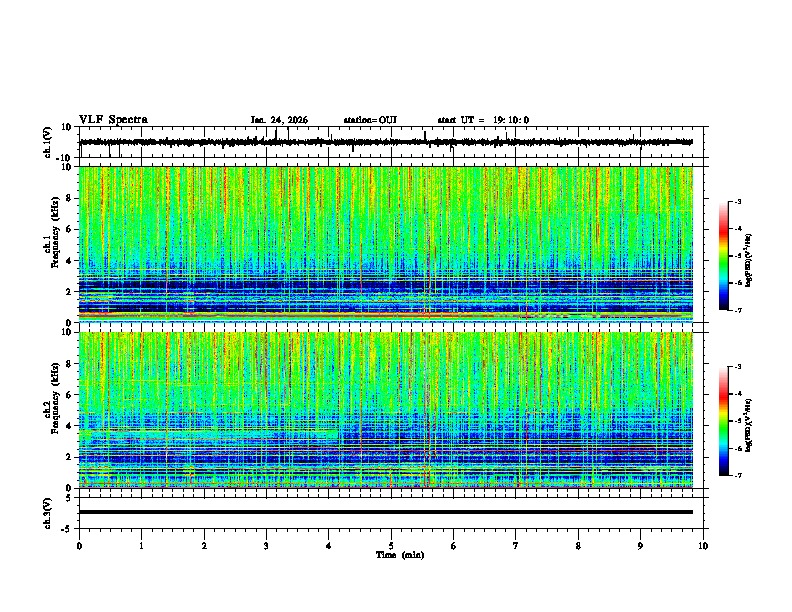Click the "2" kHz tick on ch.1 spectrogram
The height and width of the screenshot is (612, 792).
69,292
